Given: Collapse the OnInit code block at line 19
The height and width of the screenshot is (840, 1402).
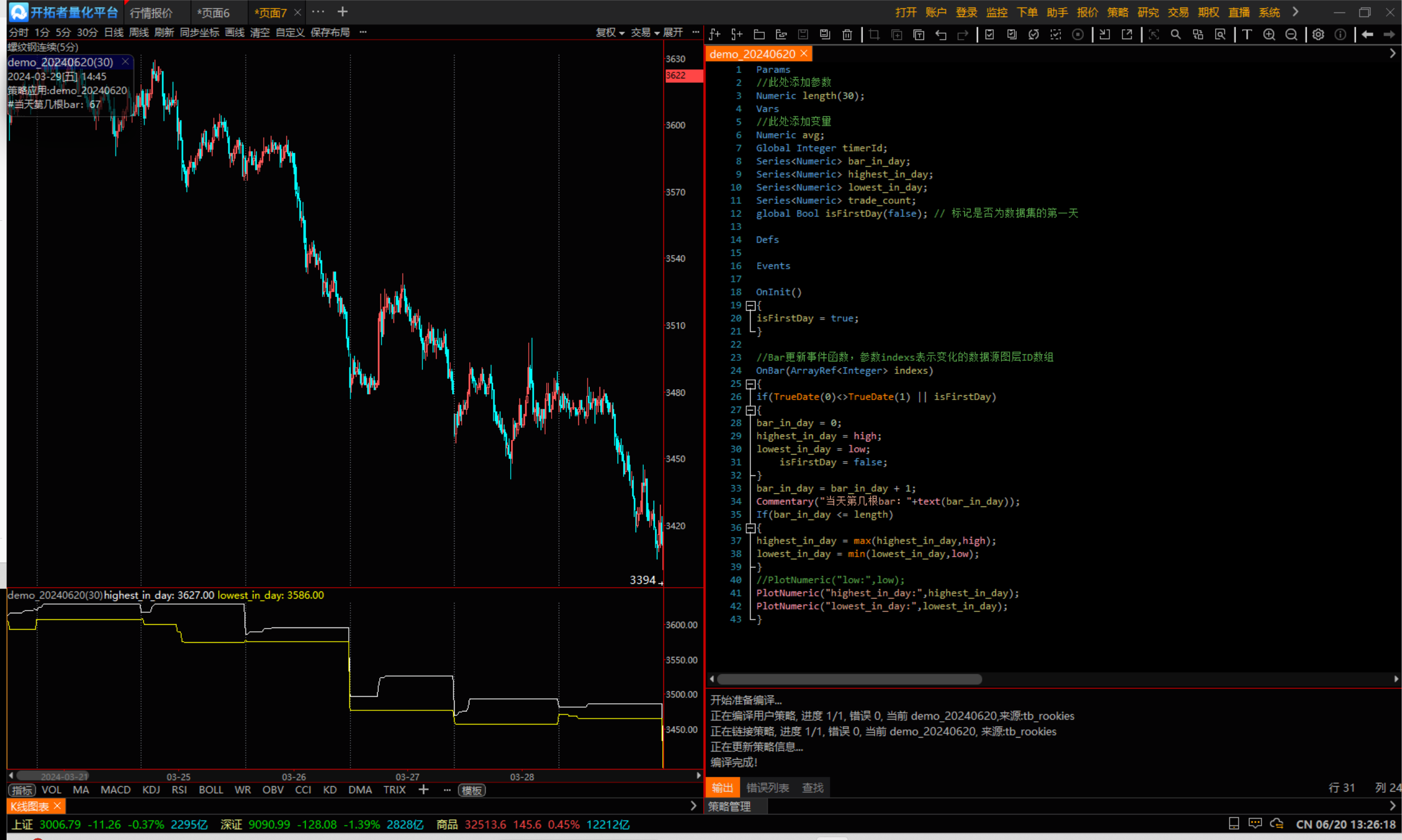Looking at the screenshot, I should pyautogui.click(x=751, y=306).
